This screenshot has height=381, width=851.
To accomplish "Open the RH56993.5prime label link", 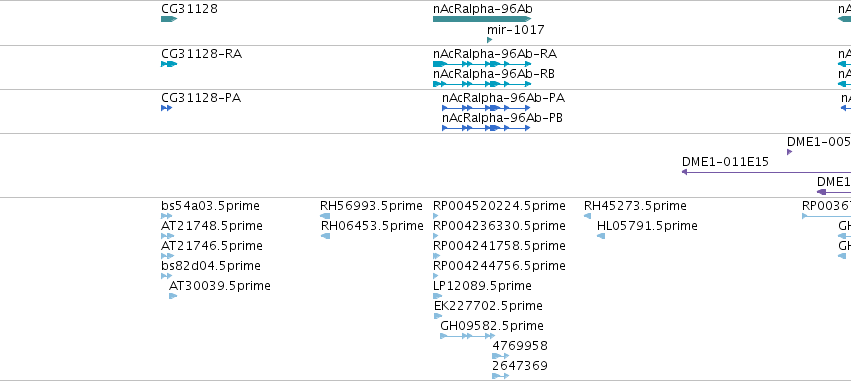I will (371, 206).
